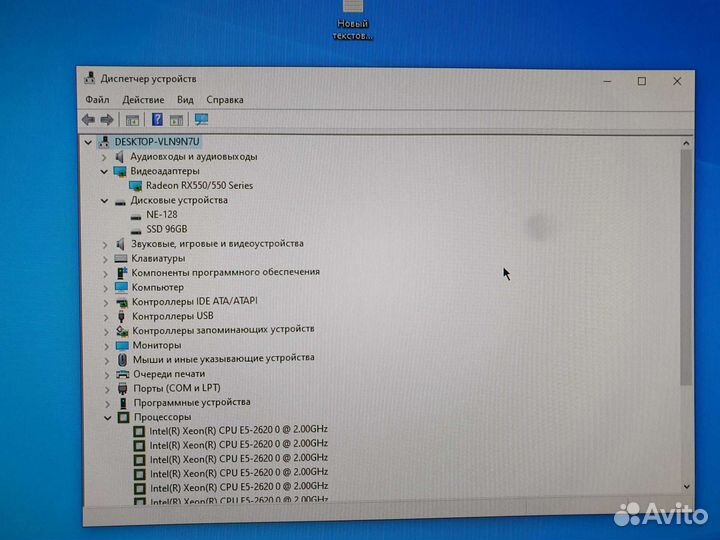Select the NE-128 disk drive
The width and height of the screenshot is (720, 540).
click(160, 214)
